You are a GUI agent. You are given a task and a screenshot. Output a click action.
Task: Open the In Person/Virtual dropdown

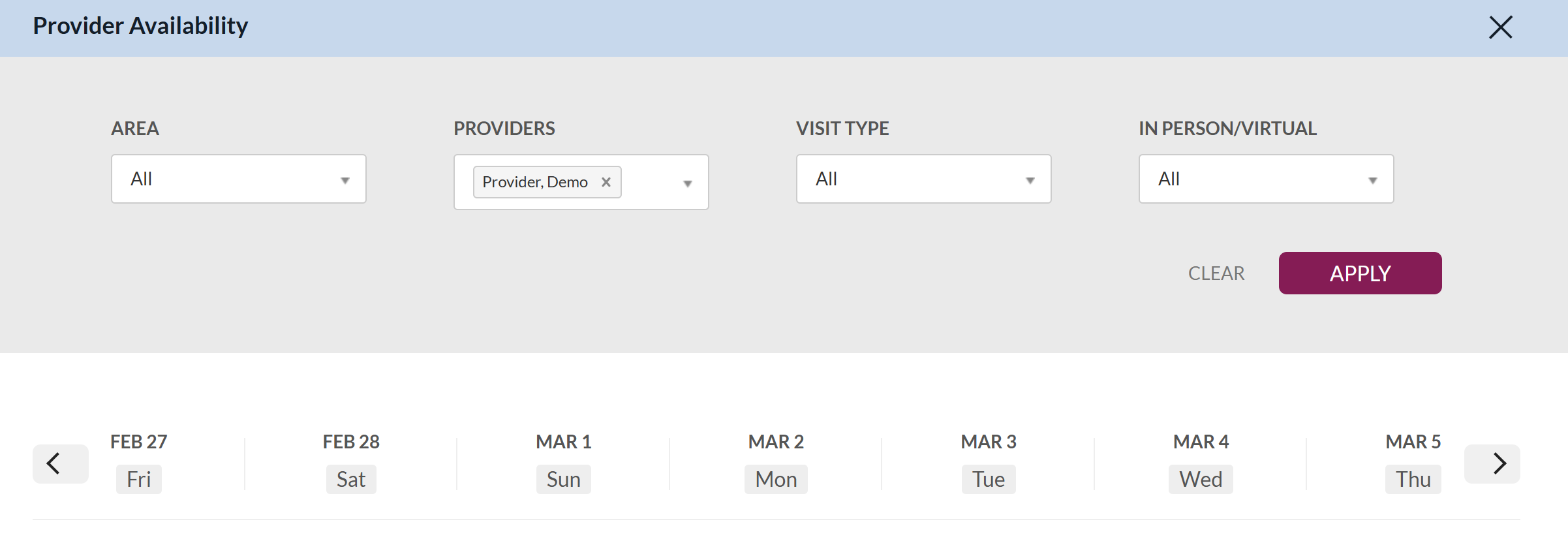pos(1266,179)
